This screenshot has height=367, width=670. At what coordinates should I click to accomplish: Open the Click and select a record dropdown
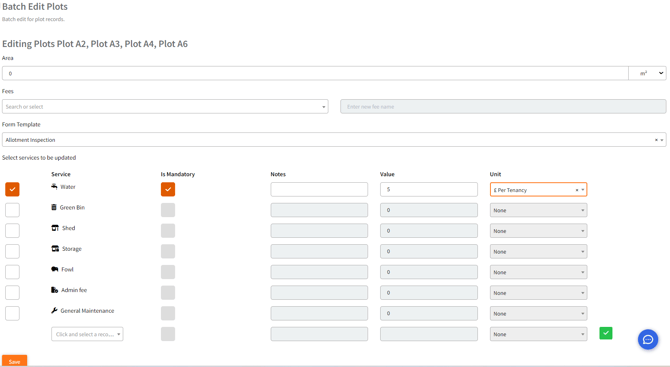pyautogui.click(x=87, y=334)
